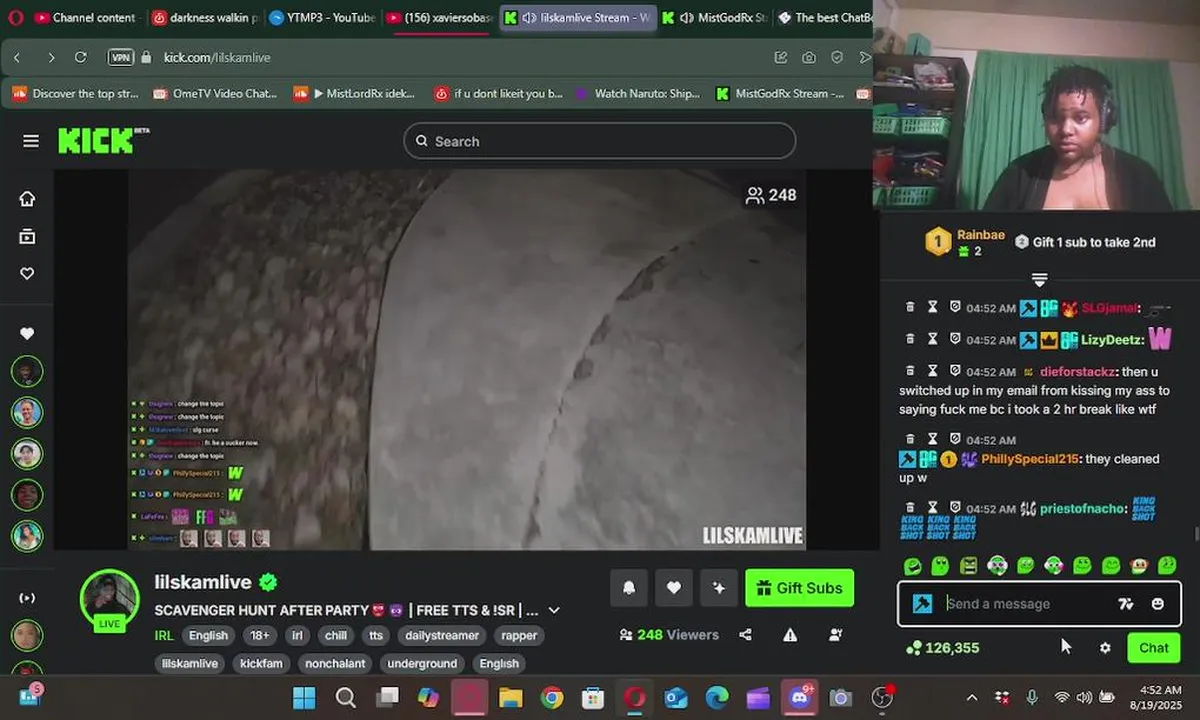The width and height of the screenshot is (1200, 720).
Task: Select the rapper tag
Action: [x=519, y=635]
